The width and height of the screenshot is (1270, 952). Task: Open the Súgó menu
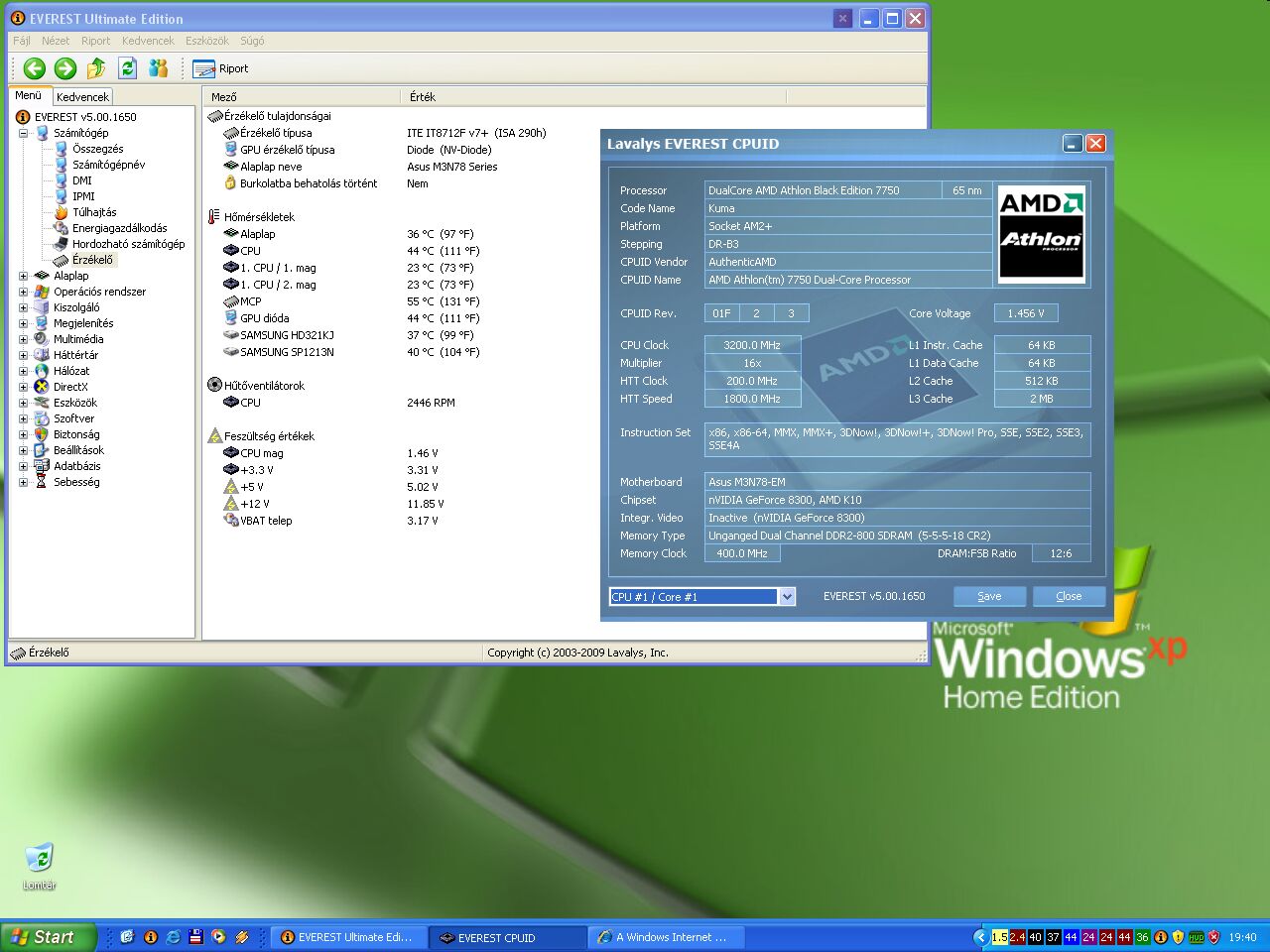252,41
